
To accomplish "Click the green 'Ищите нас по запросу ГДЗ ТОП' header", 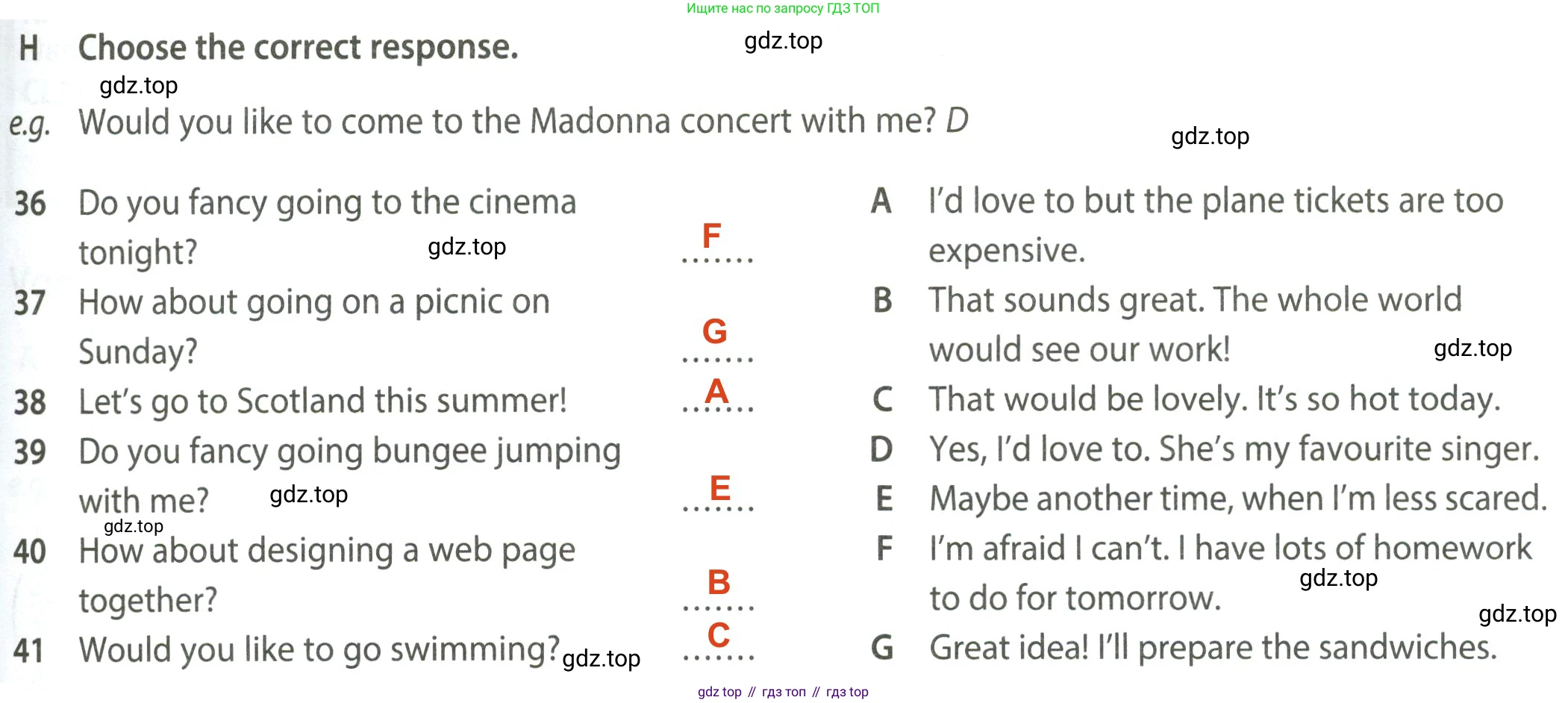I will [783, 8].
